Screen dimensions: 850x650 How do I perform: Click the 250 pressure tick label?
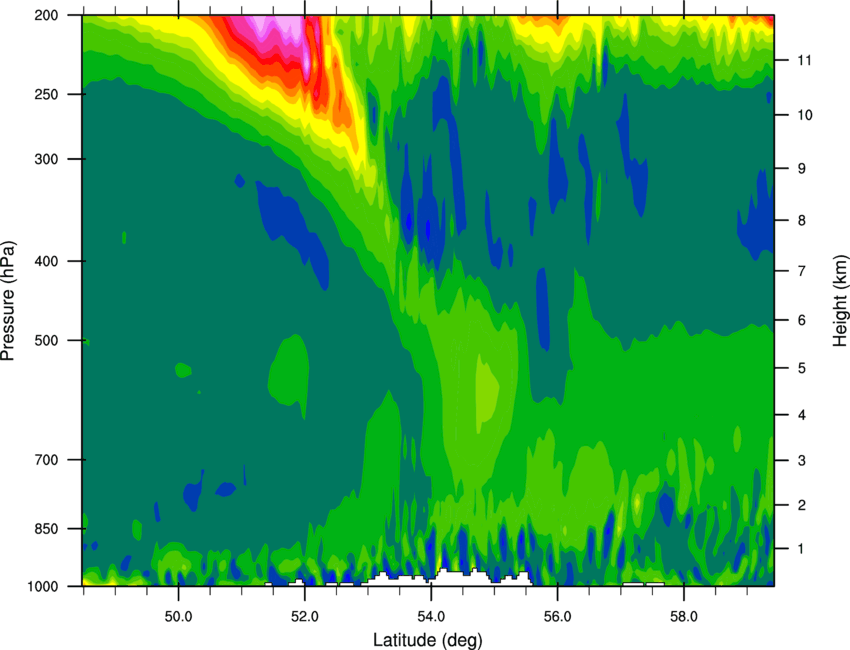tap(46, 94)
